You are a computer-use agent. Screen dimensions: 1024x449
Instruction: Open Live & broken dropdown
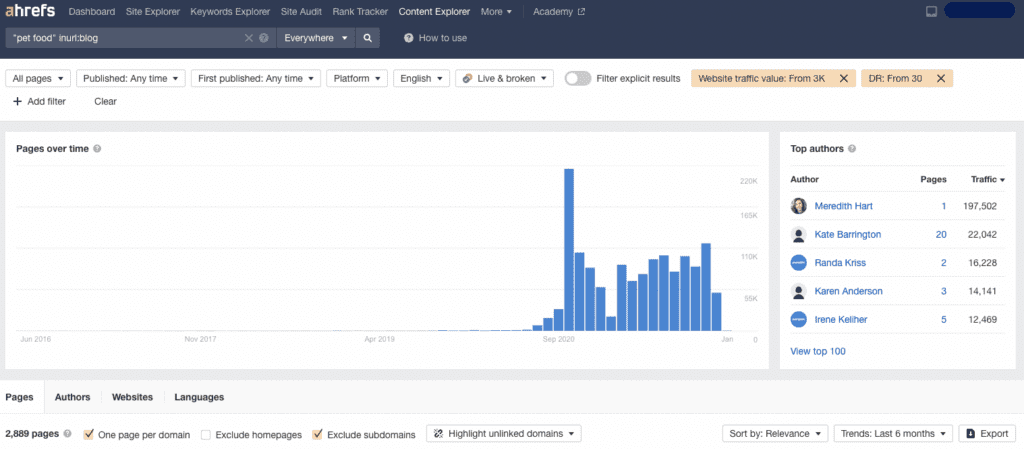pos(504,78)
